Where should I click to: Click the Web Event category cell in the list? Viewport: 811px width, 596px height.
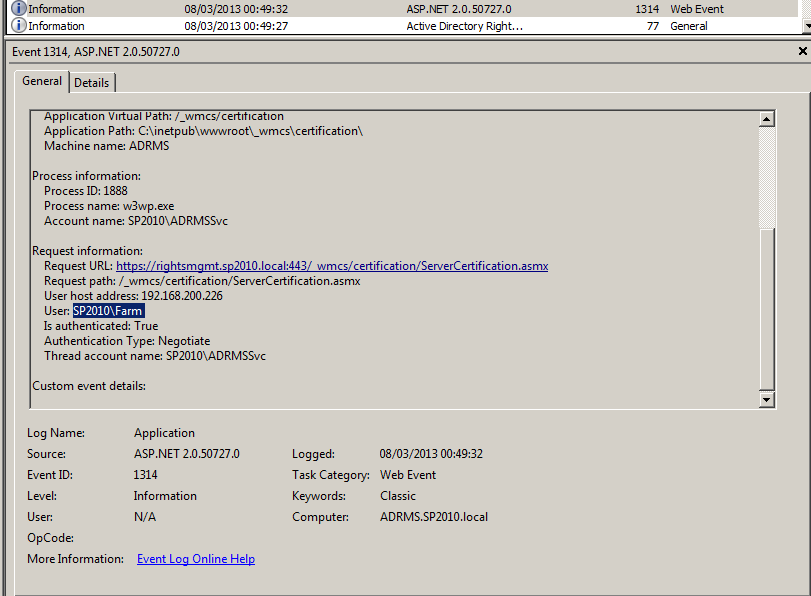[696, 9]
